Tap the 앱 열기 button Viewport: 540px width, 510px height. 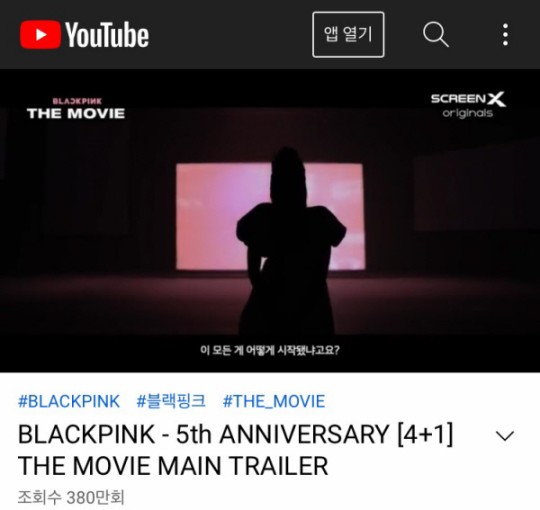348,34
